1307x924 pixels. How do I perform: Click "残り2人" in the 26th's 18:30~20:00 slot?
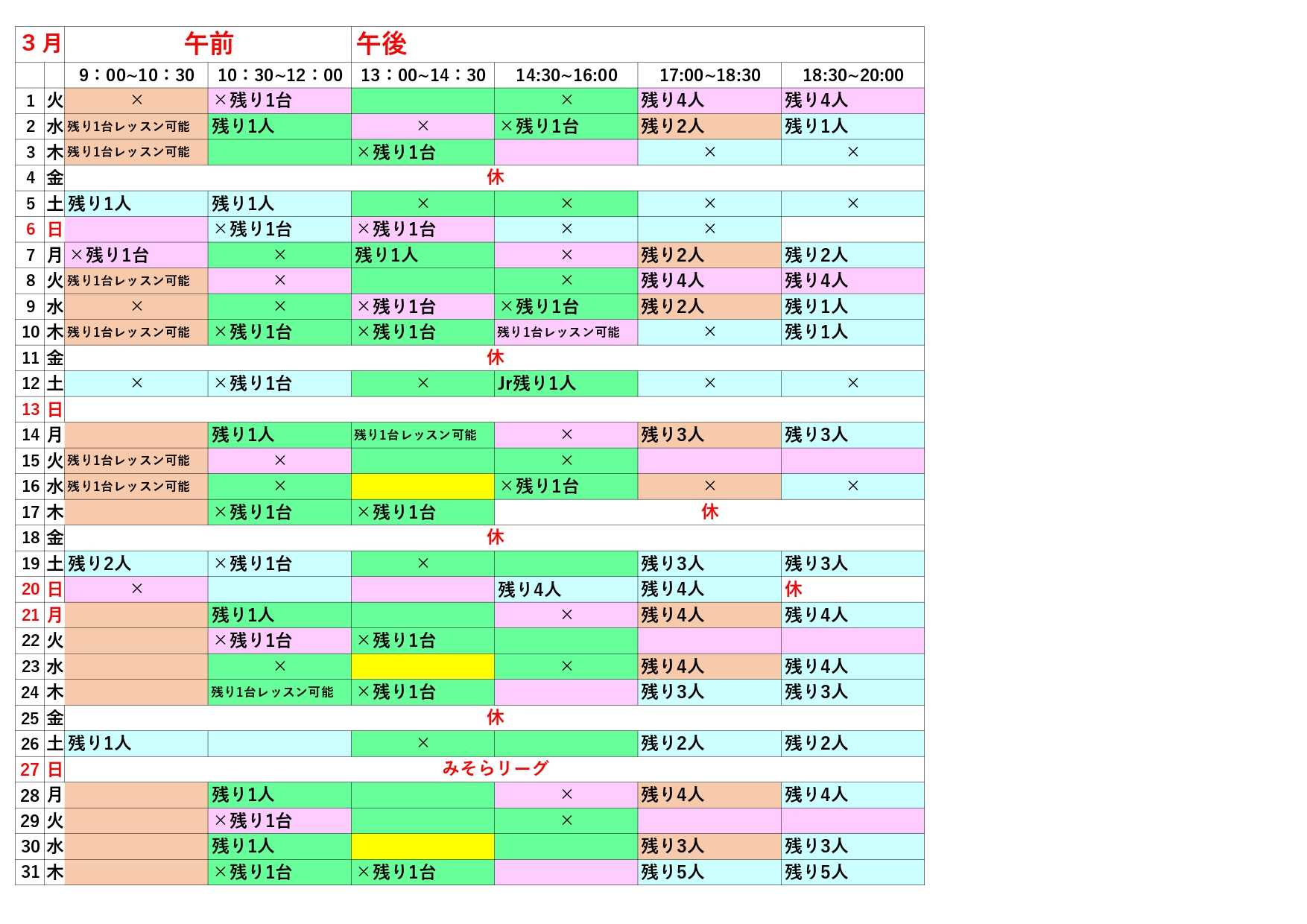[x=816, y=744]
